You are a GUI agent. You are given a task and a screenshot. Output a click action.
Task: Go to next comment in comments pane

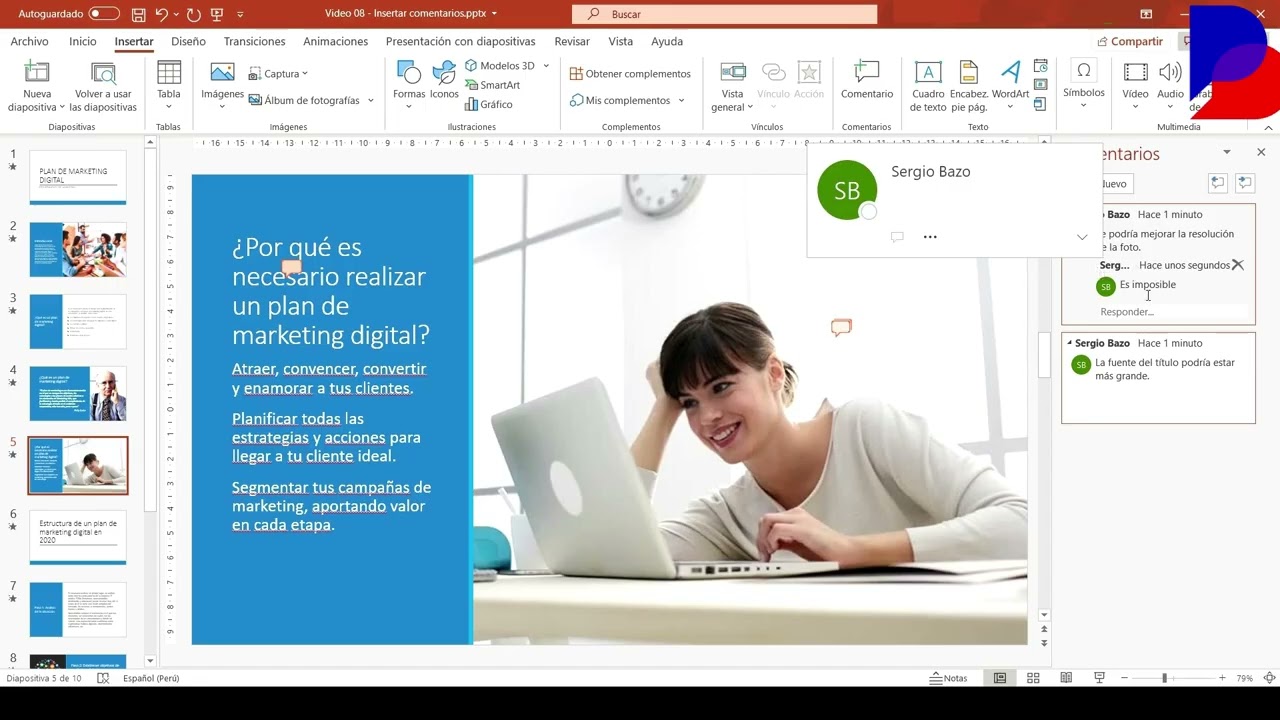tap(1245, 183)
